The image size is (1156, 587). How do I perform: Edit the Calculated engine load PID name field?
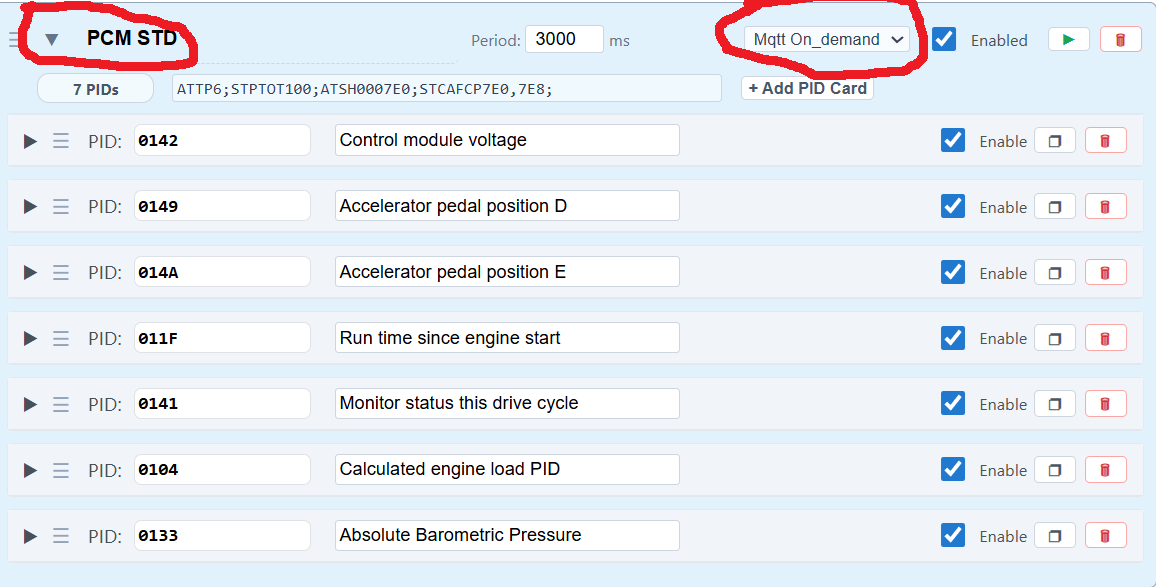coord(507,469)
